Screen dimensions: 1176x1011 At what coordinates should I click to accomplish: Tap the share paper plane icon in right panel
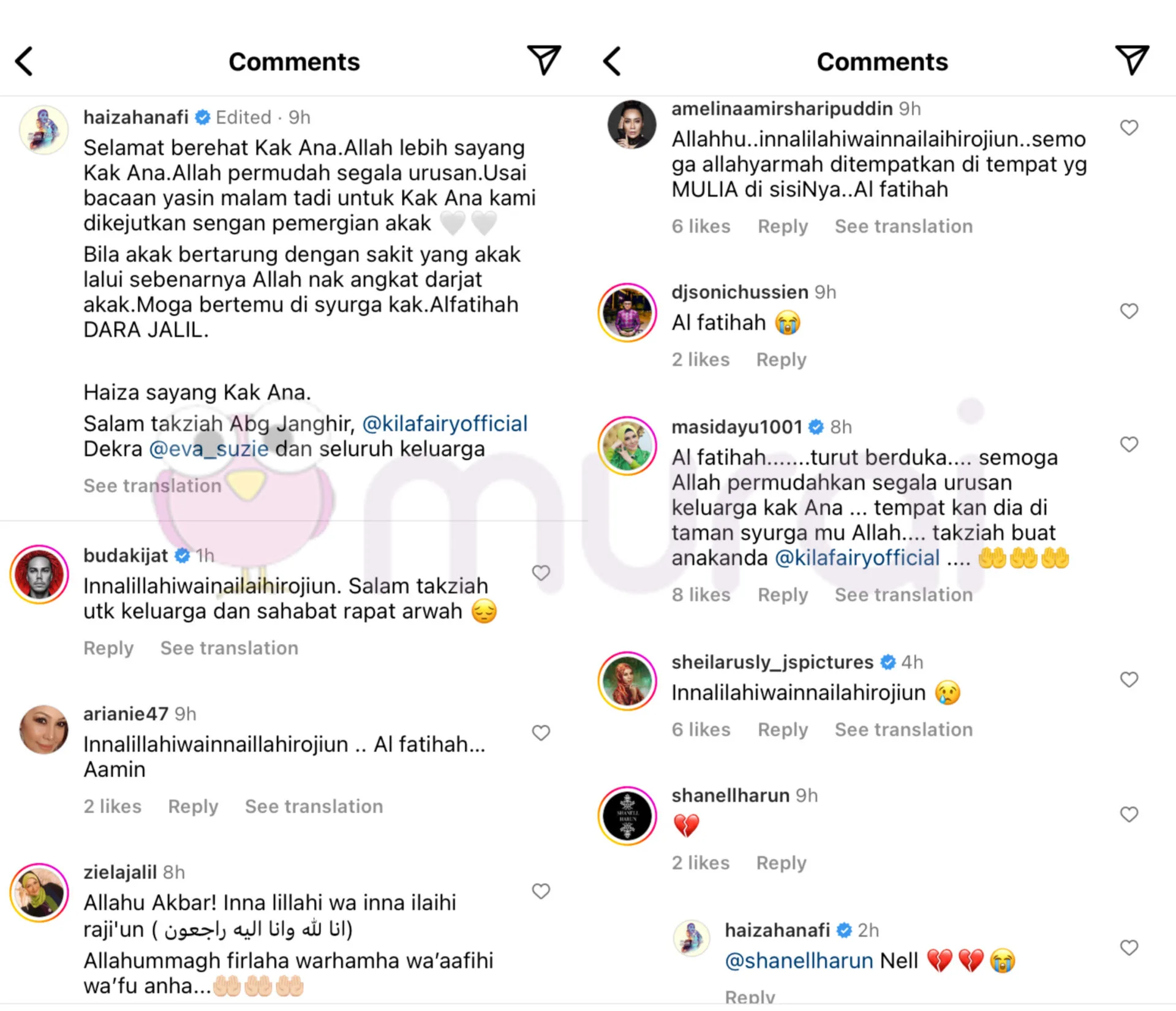[1132, 60]
